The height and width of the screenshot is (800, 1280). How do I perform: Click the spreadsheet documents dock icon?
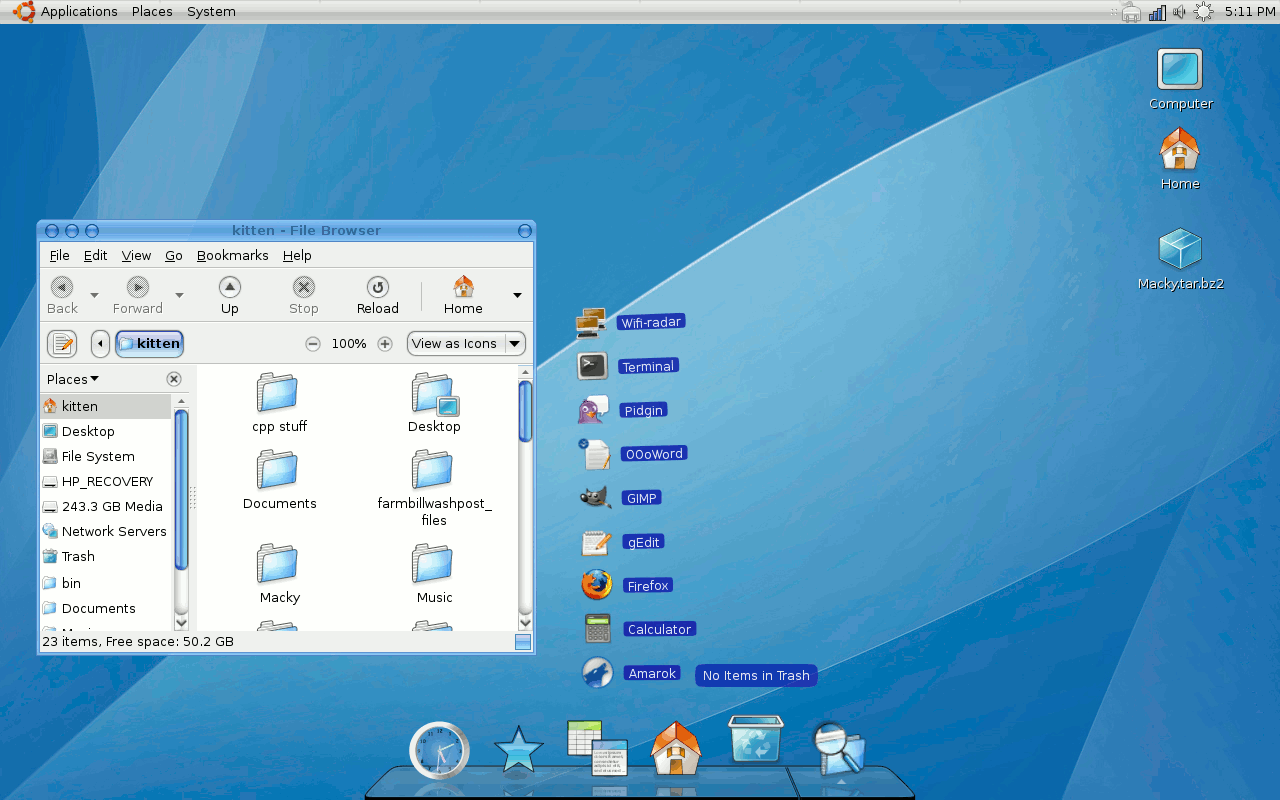597,748
